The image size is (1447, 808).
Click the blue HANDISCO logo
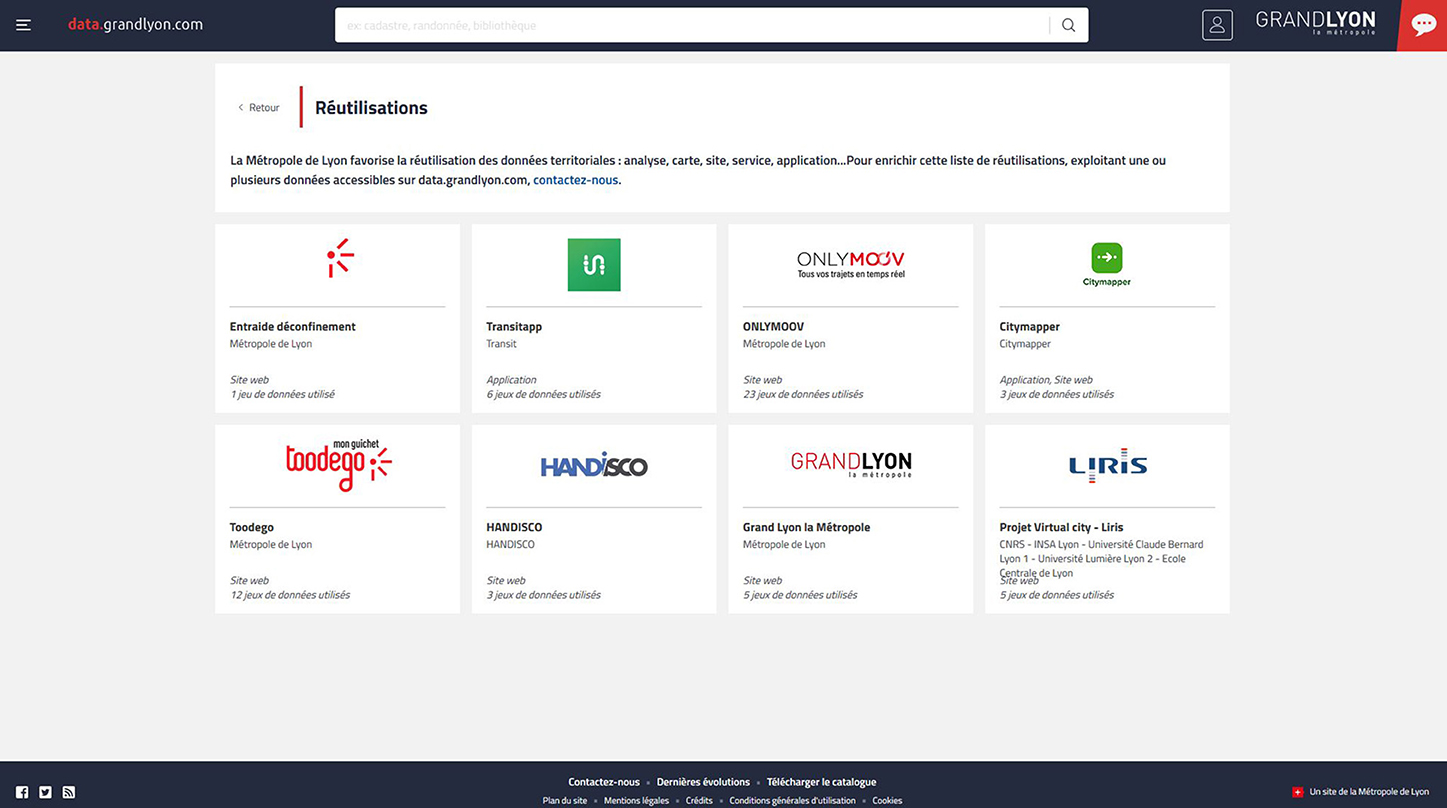(594, 465)
